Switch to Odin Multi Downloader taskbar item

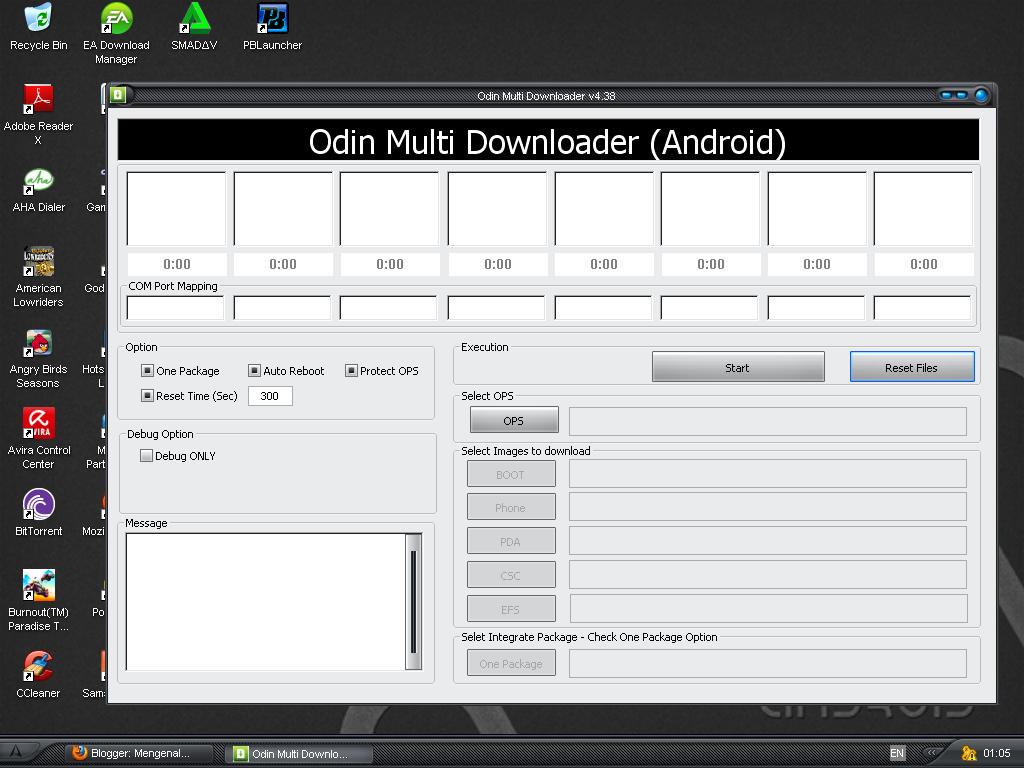pyautogui.click(x=299, y=754)
